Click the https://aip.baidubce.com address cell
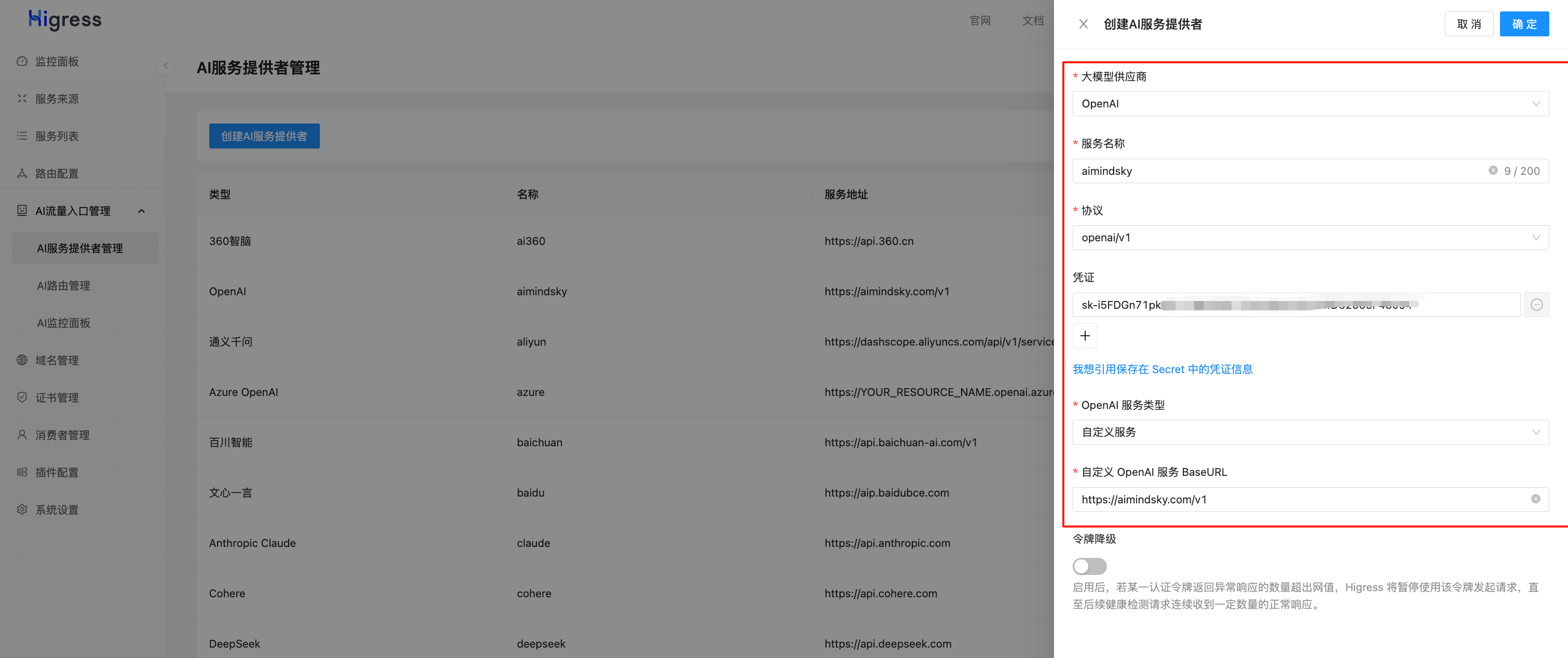Screen dimensions: 1568x658 [x=887, y=492]
